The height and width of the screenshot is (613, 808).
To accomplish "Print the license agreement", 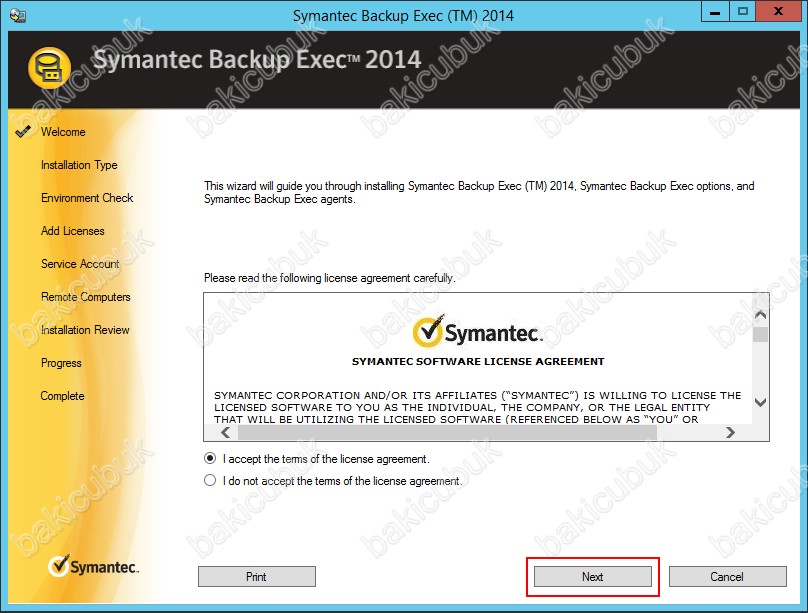I will 257,576.
